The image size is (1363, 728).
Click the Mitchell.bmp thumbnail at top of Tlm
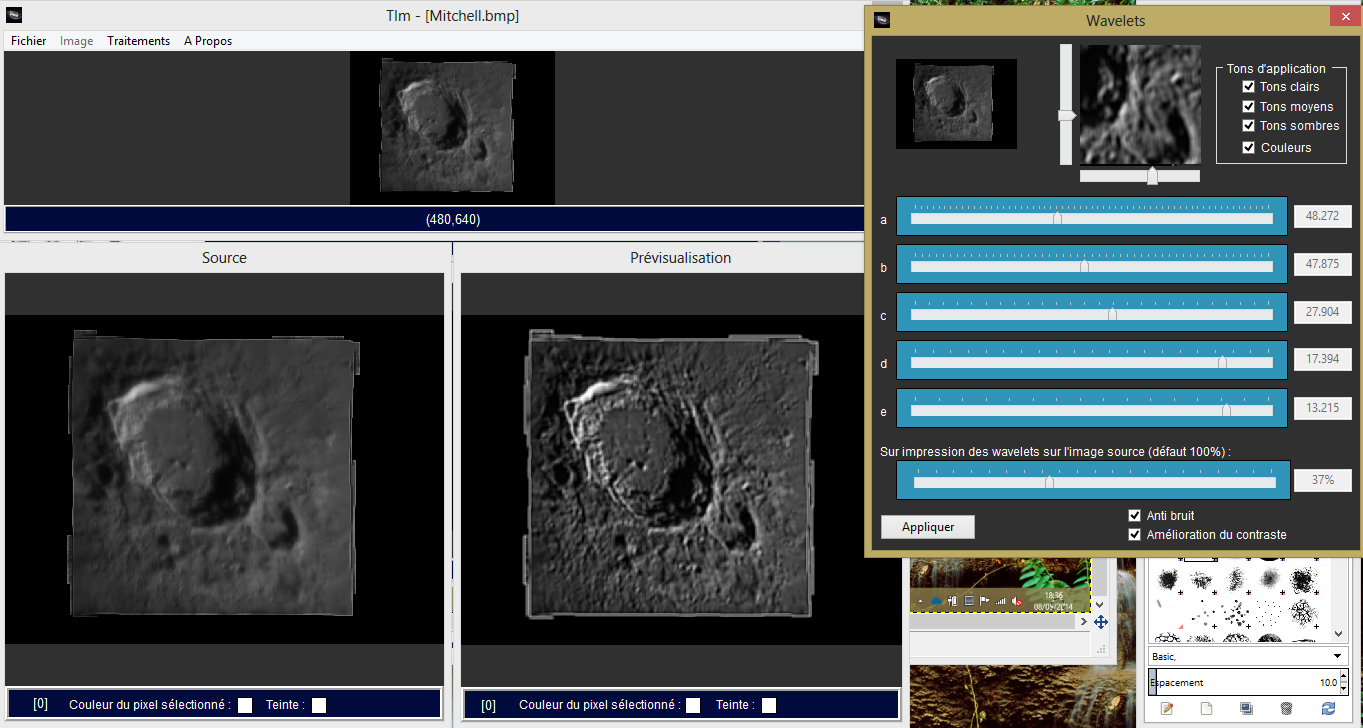click(x=452, y=128)
